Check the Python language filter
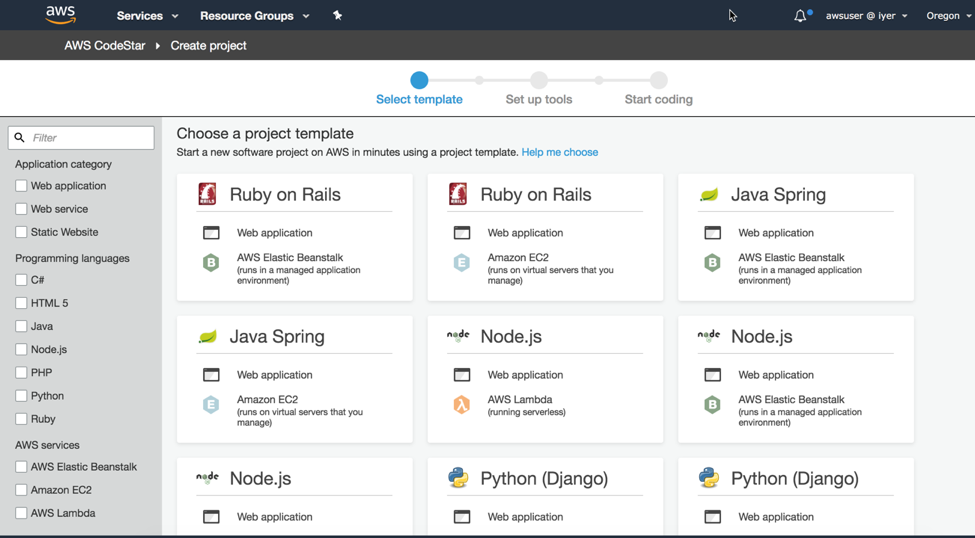This screenshot has width=975, height=538. click(21, 396)
